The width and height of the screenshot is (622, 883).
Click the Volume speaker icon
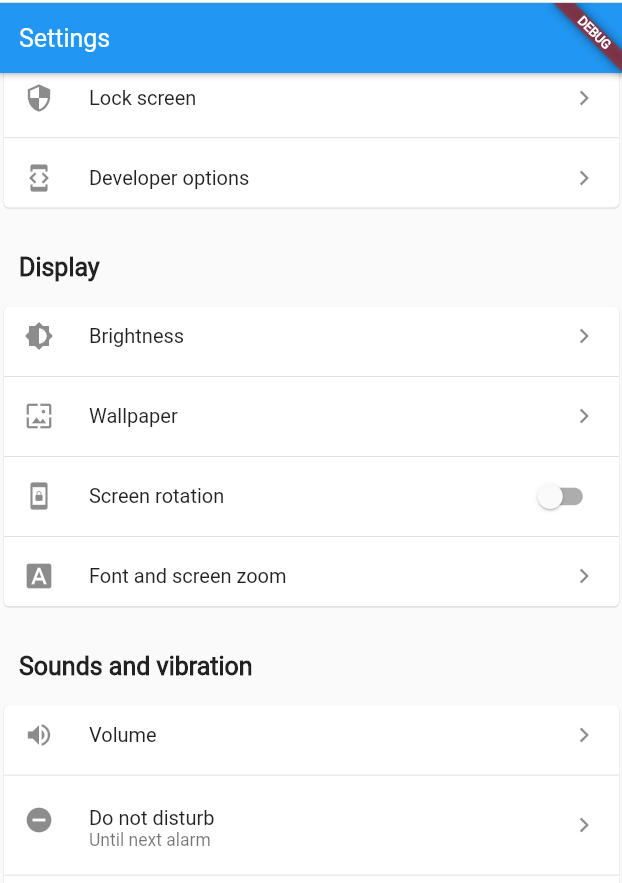38,735
